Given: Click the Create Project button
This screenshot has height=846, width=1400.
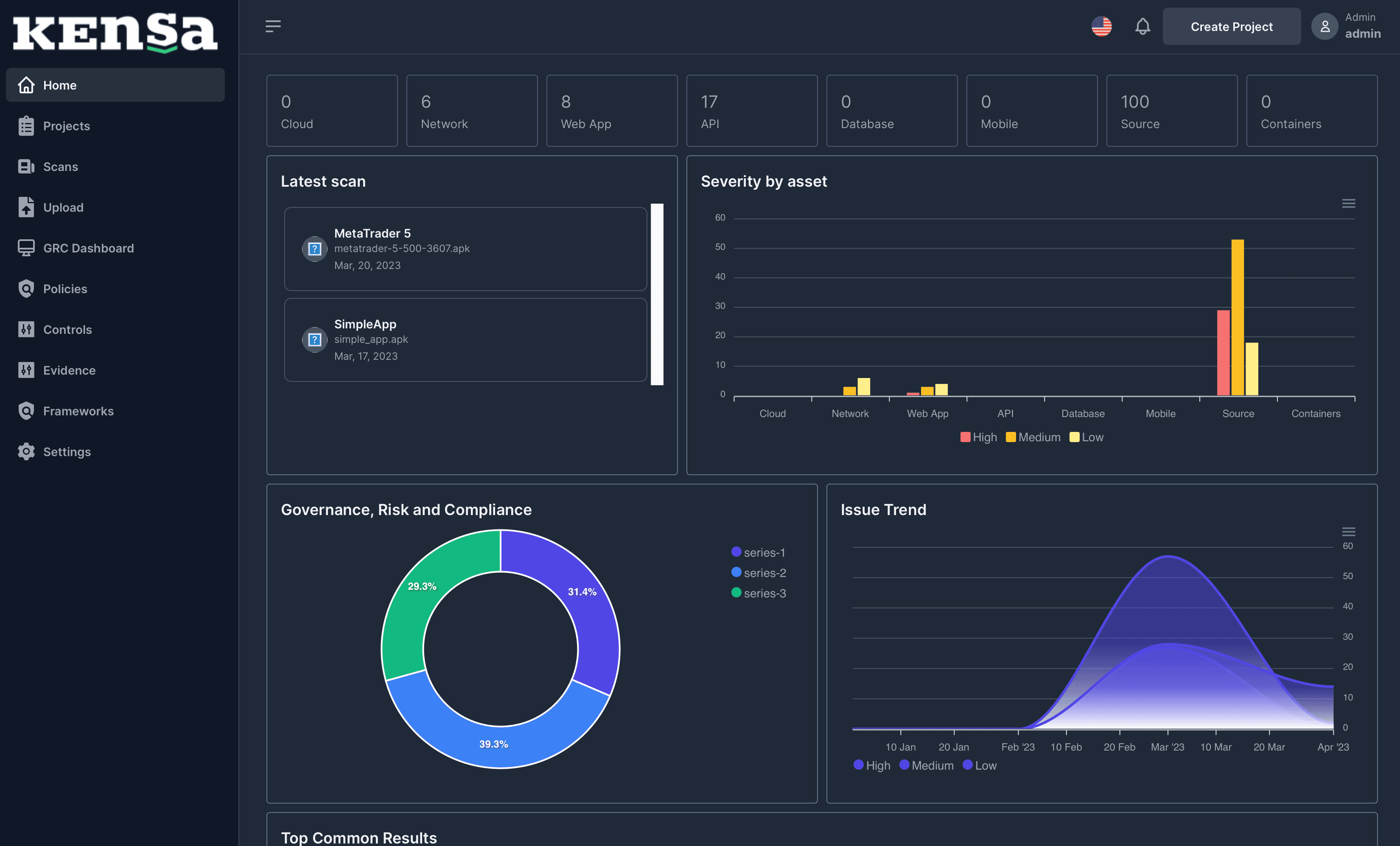Looking at the screenshot, I should click(1231, 26).
